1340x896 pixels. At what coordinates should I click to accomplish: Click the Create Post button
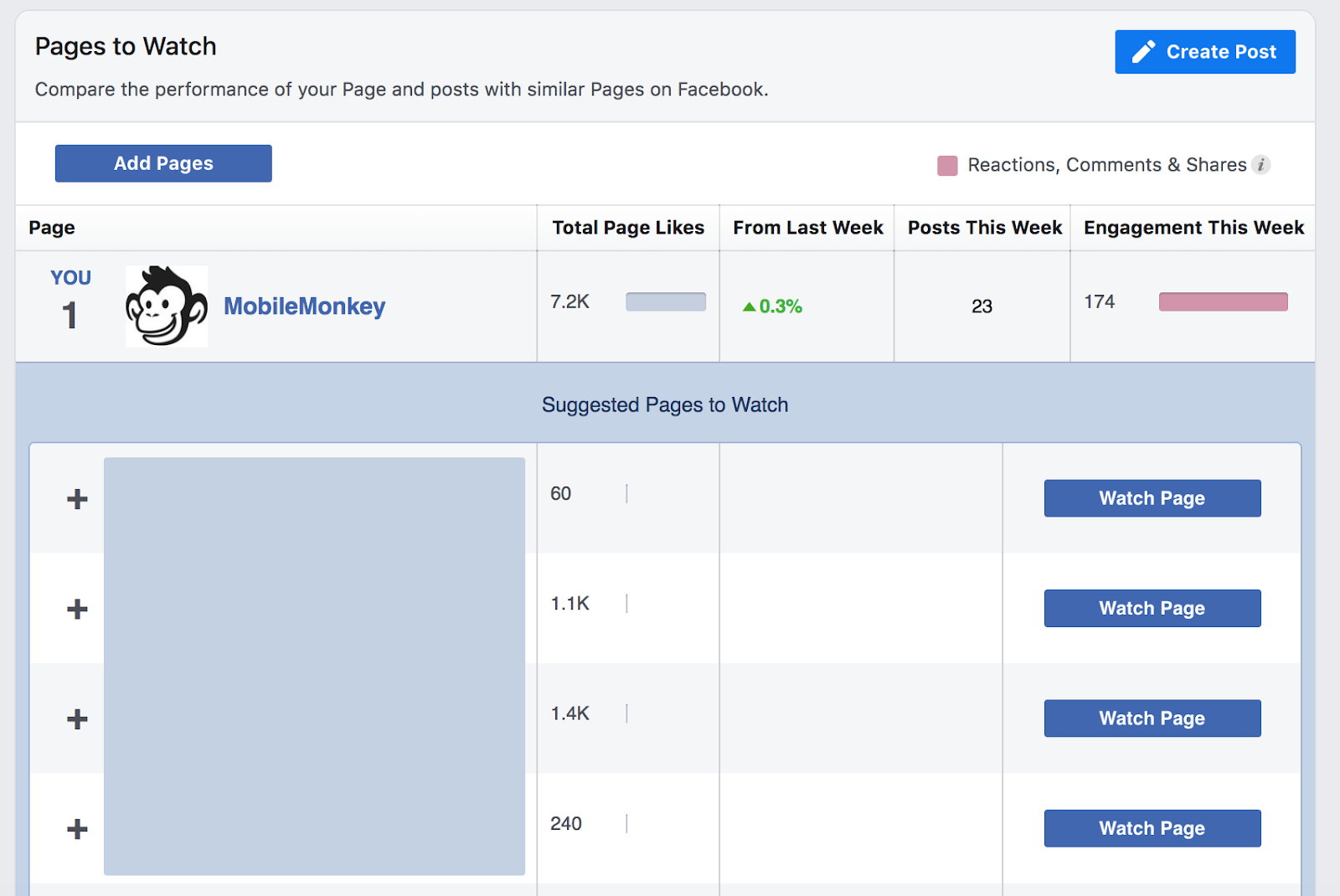click(1205, 52)
